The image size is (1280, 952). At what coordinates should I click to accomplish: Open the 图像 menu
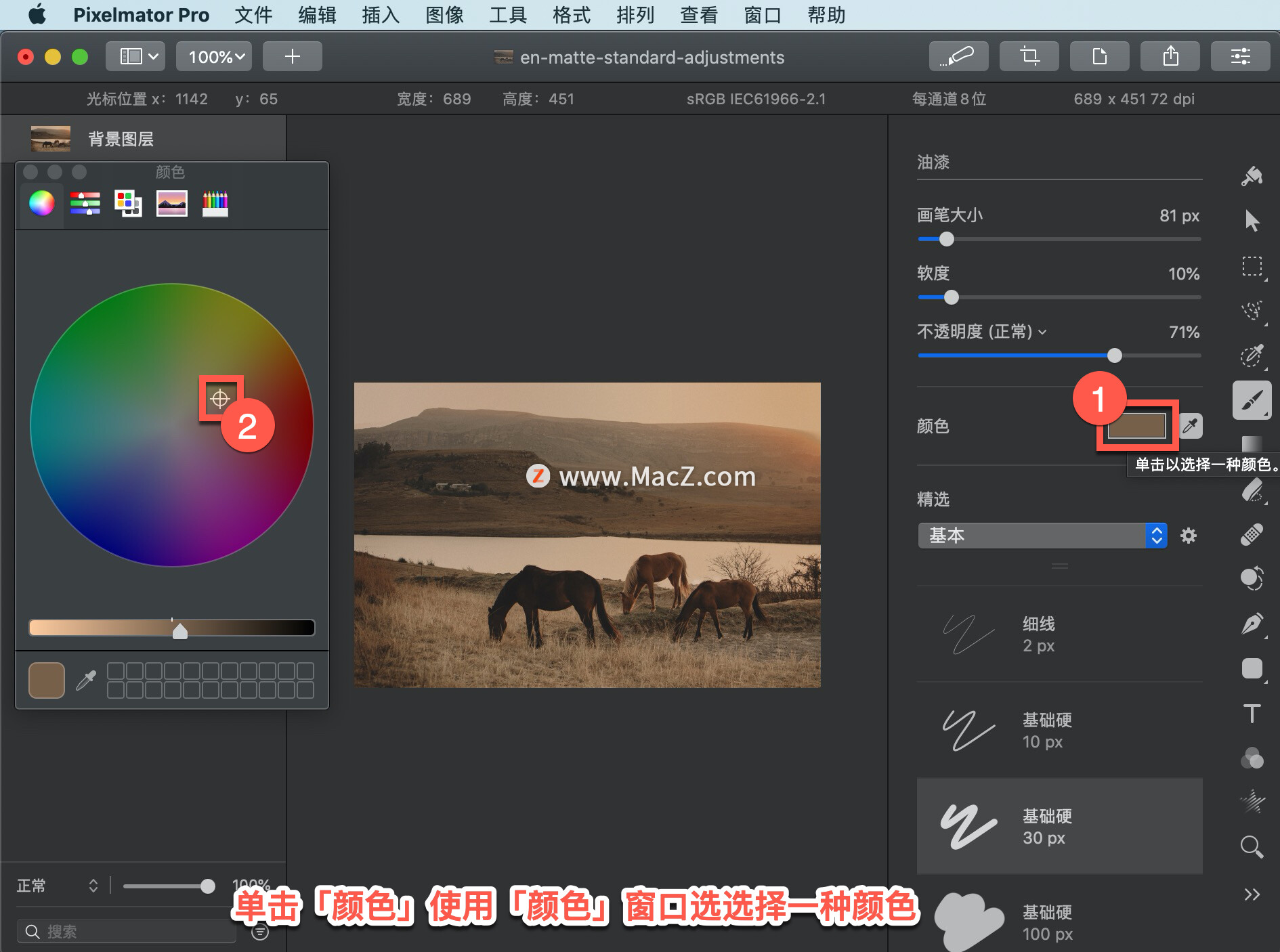click(444, 15)
